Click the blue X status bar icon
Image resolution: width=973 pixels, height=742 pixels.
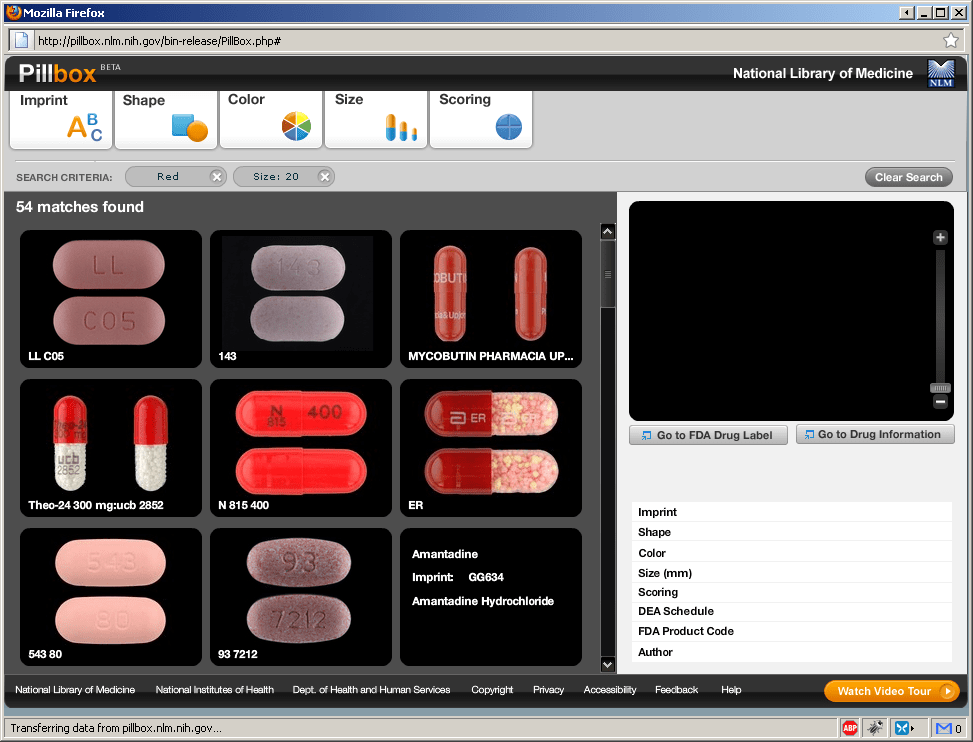[902, 728]
